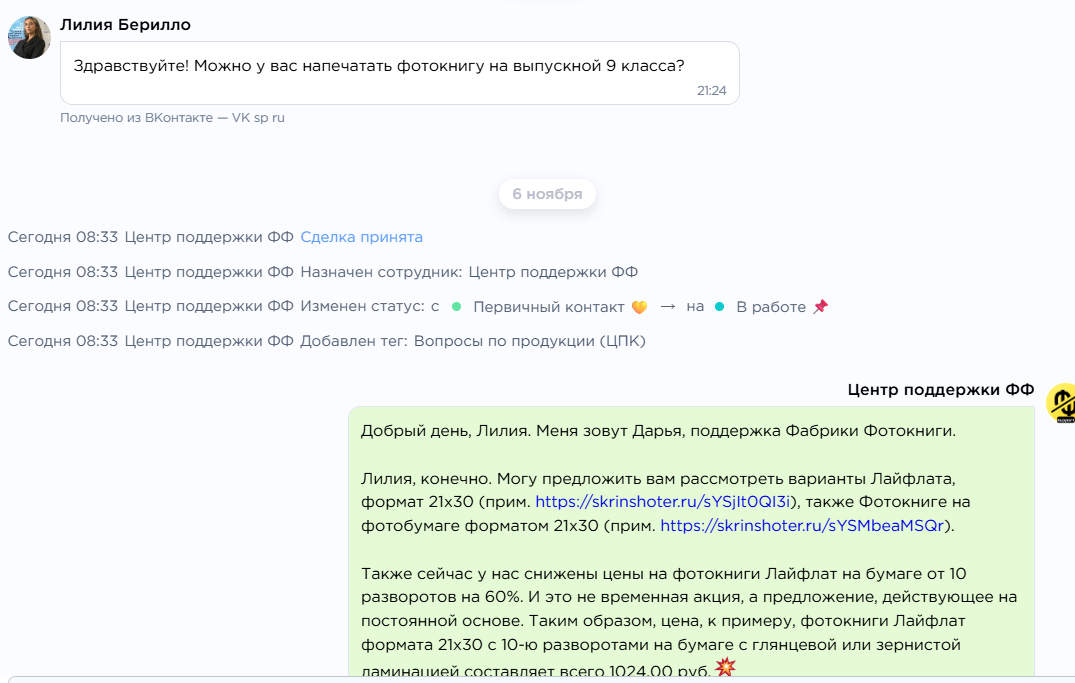Click the Первичный контакт status label

pyautogui.click(x=548, y=307)
